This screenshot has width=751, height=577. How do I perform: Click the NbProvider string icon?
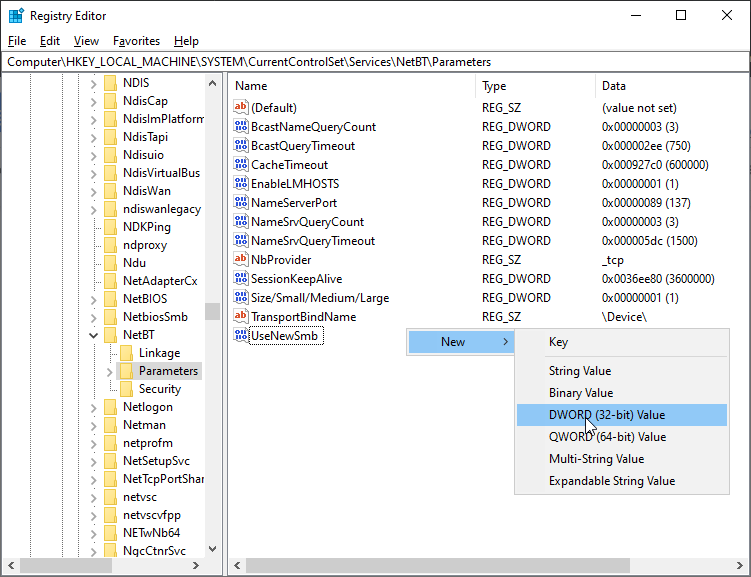[x=241, y=260]
